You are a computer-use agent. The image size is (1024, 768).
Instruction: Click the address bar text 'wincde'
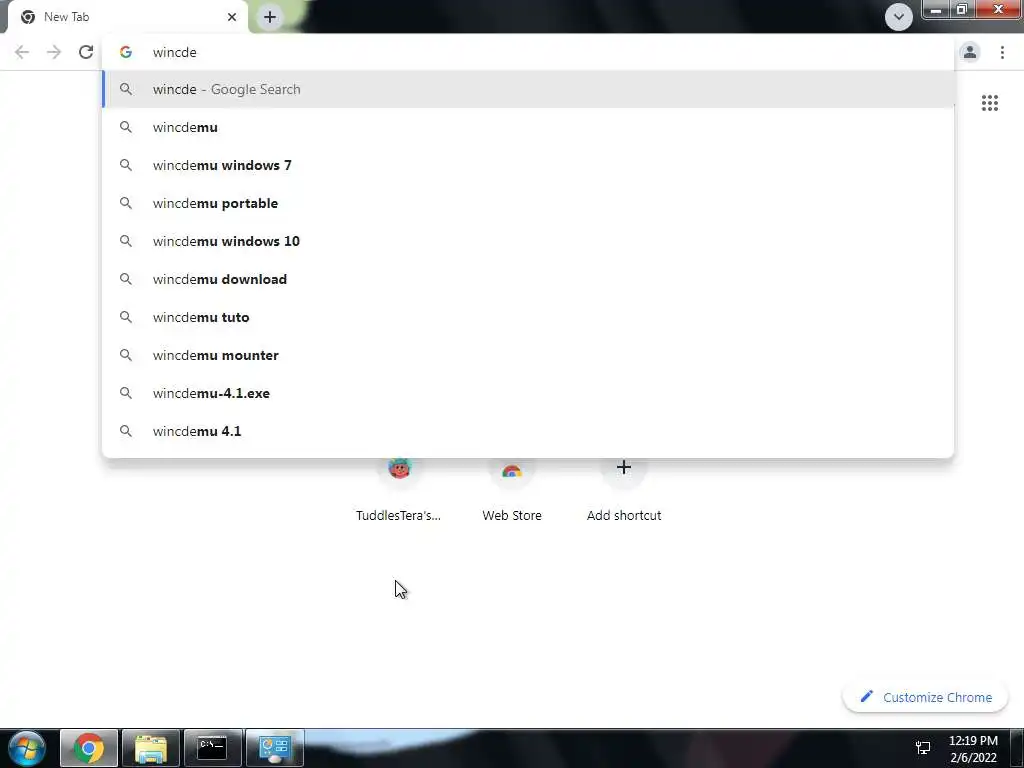(174, 52)
